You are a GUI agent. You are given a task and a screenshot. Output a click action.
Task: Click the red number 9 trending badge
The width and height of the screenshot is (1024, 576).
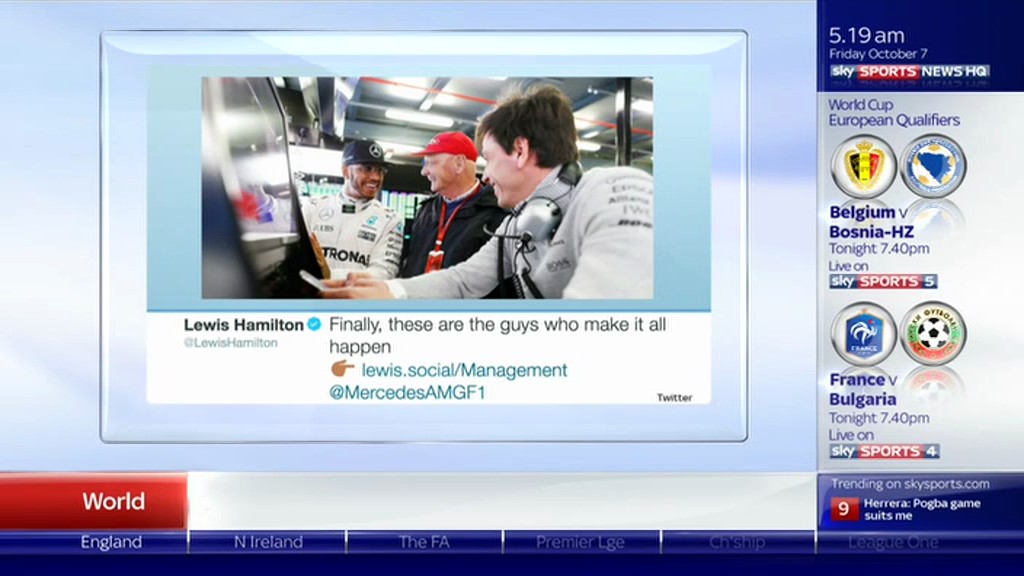point(844,509)
